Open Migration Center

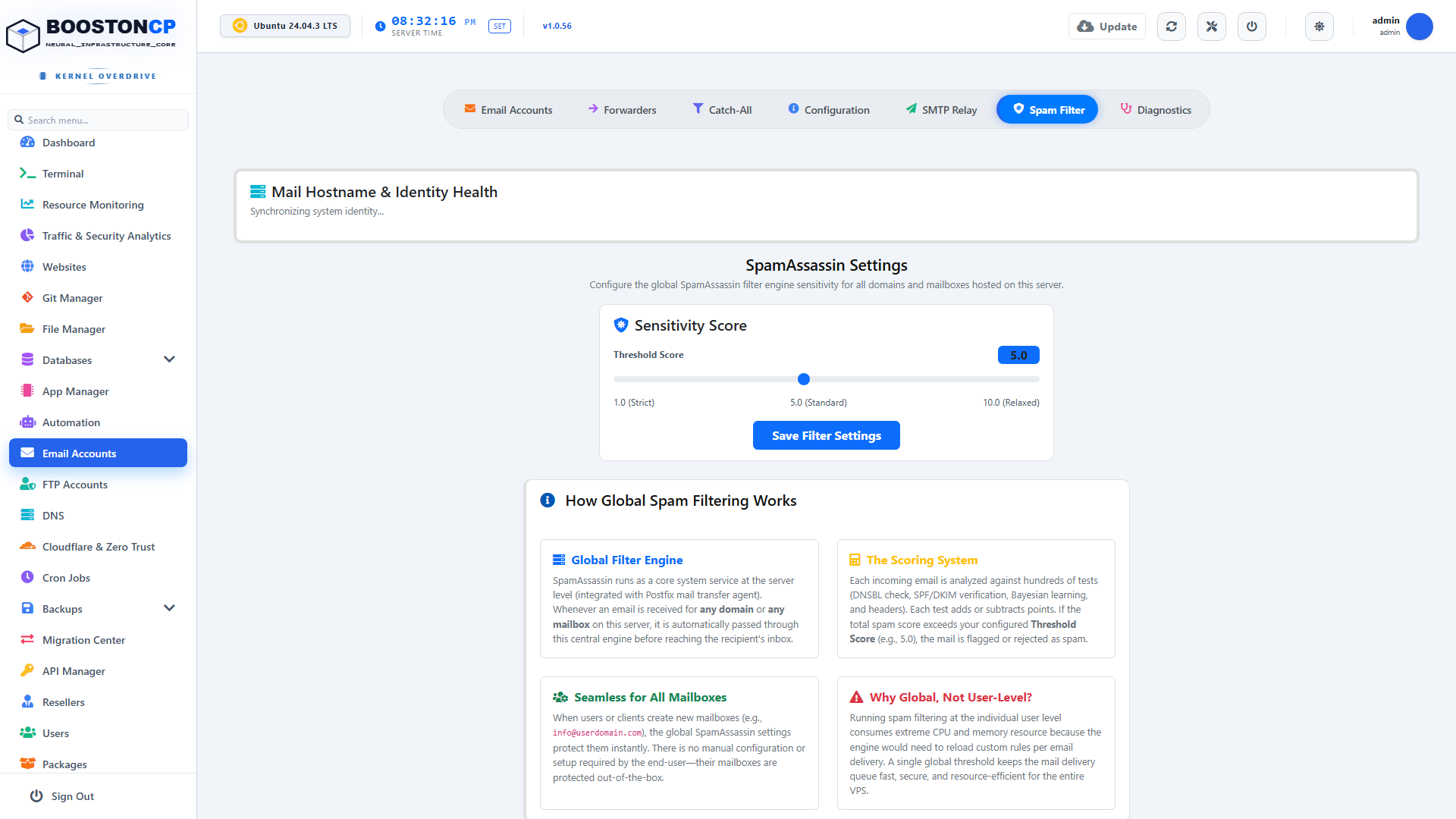[x=98, y=640]
